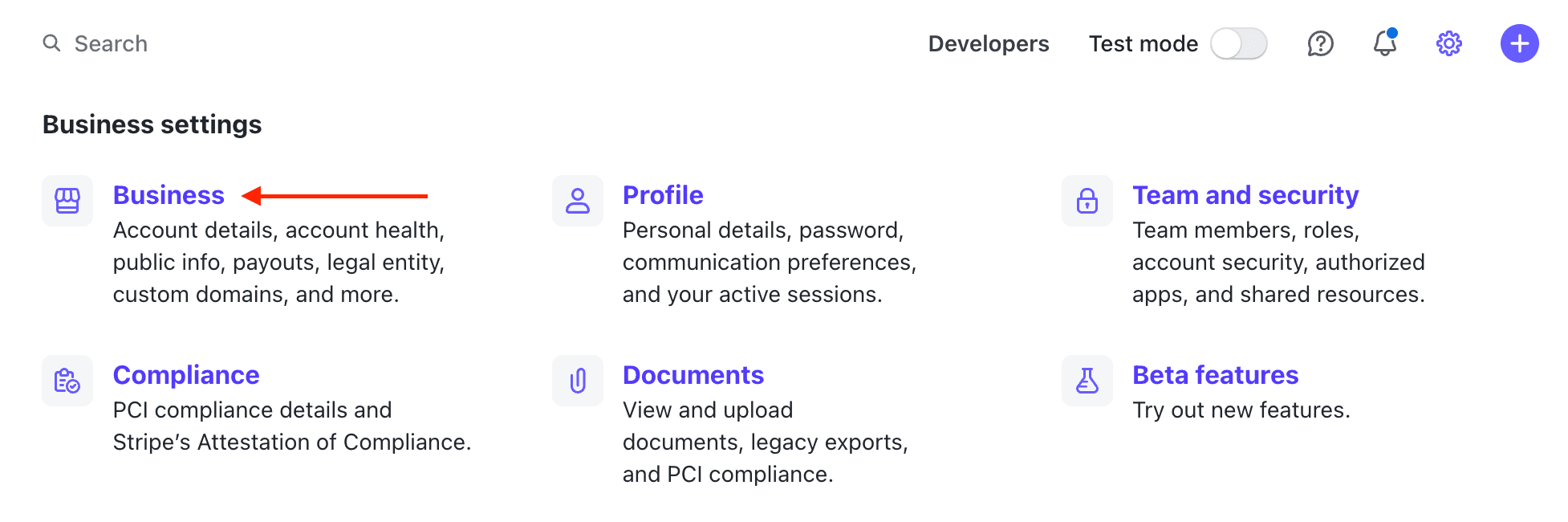Click the search magnifying glass icon
The height and width of the screenshot is (522, 1568).
coord(51,43)
